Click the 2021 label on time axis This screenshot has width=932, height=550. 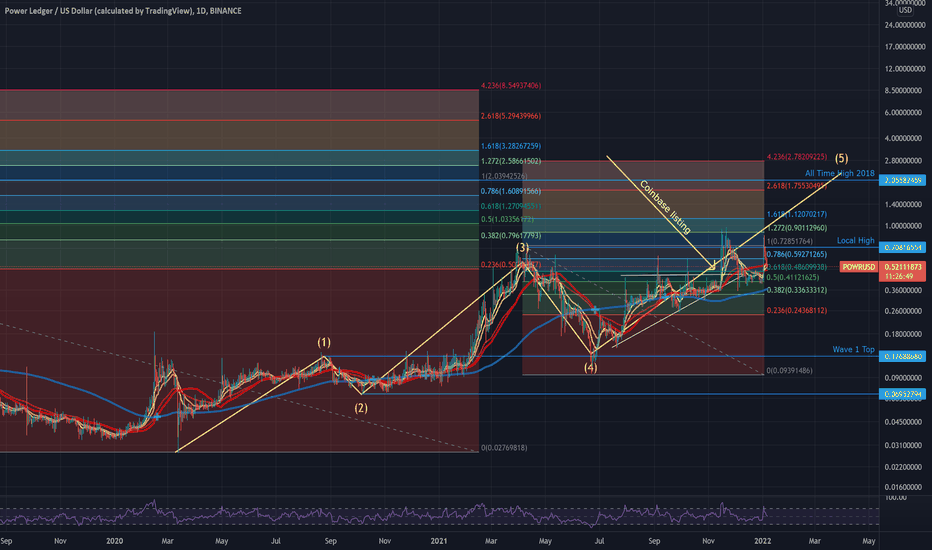(x=439, y=541)
